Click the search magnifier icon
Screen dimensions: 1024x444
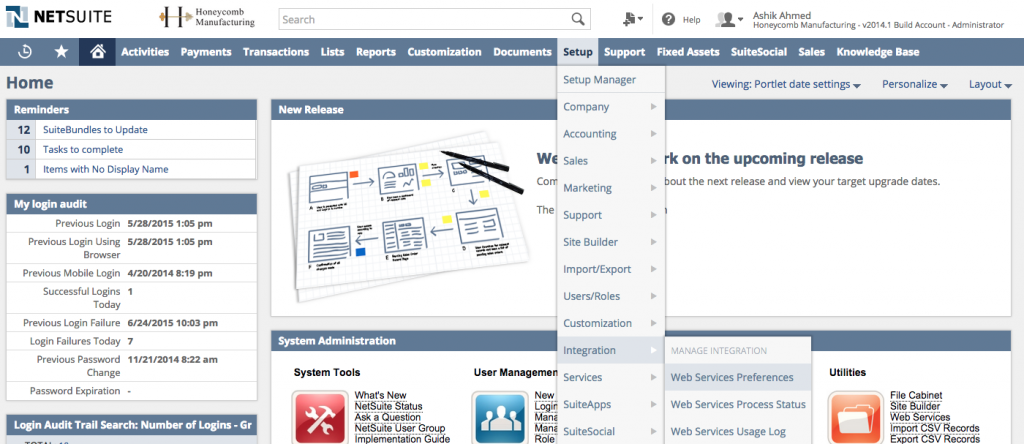(578, 20)
